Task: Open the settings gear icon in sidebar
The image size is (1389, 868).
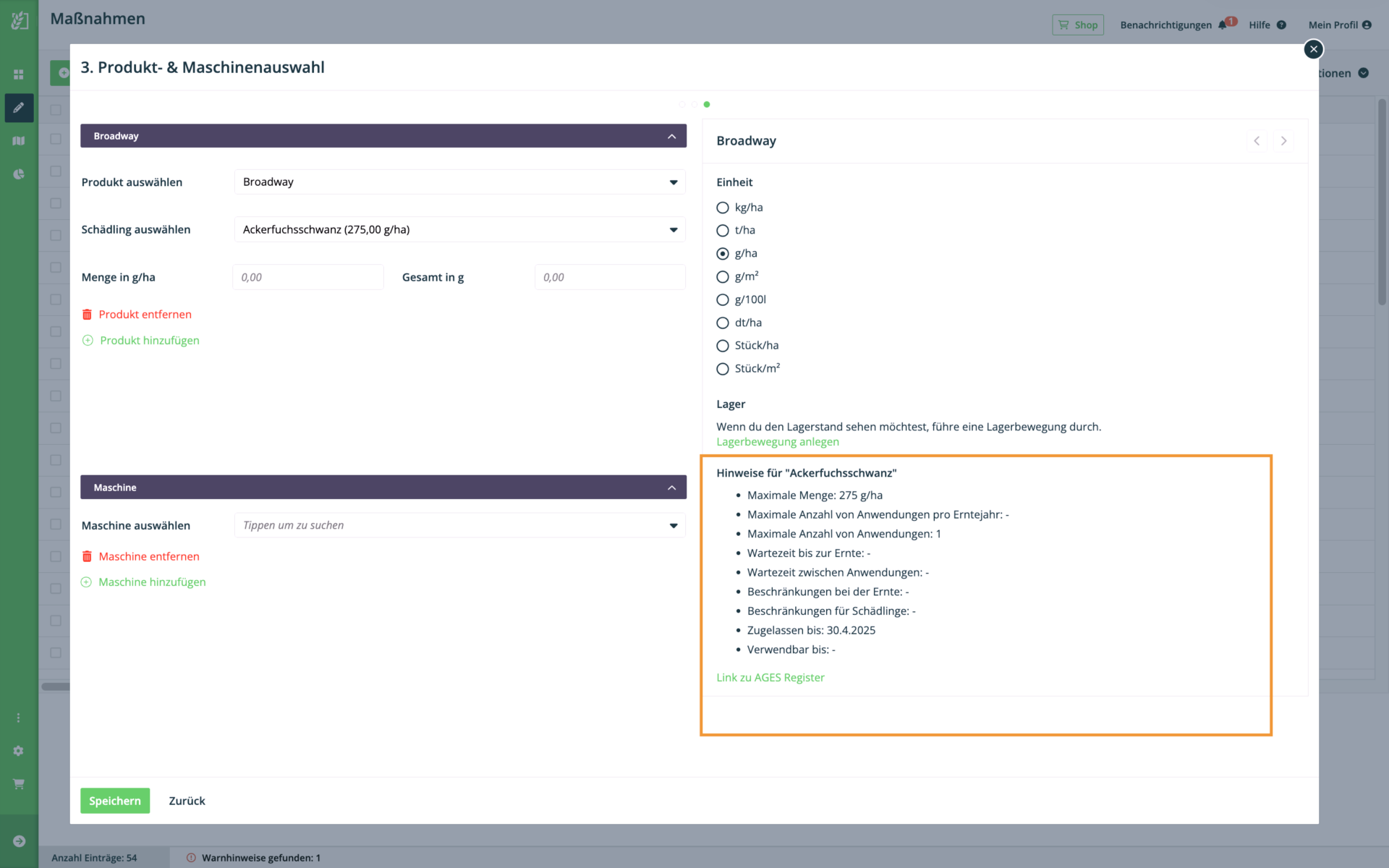Action: point(19,751)
